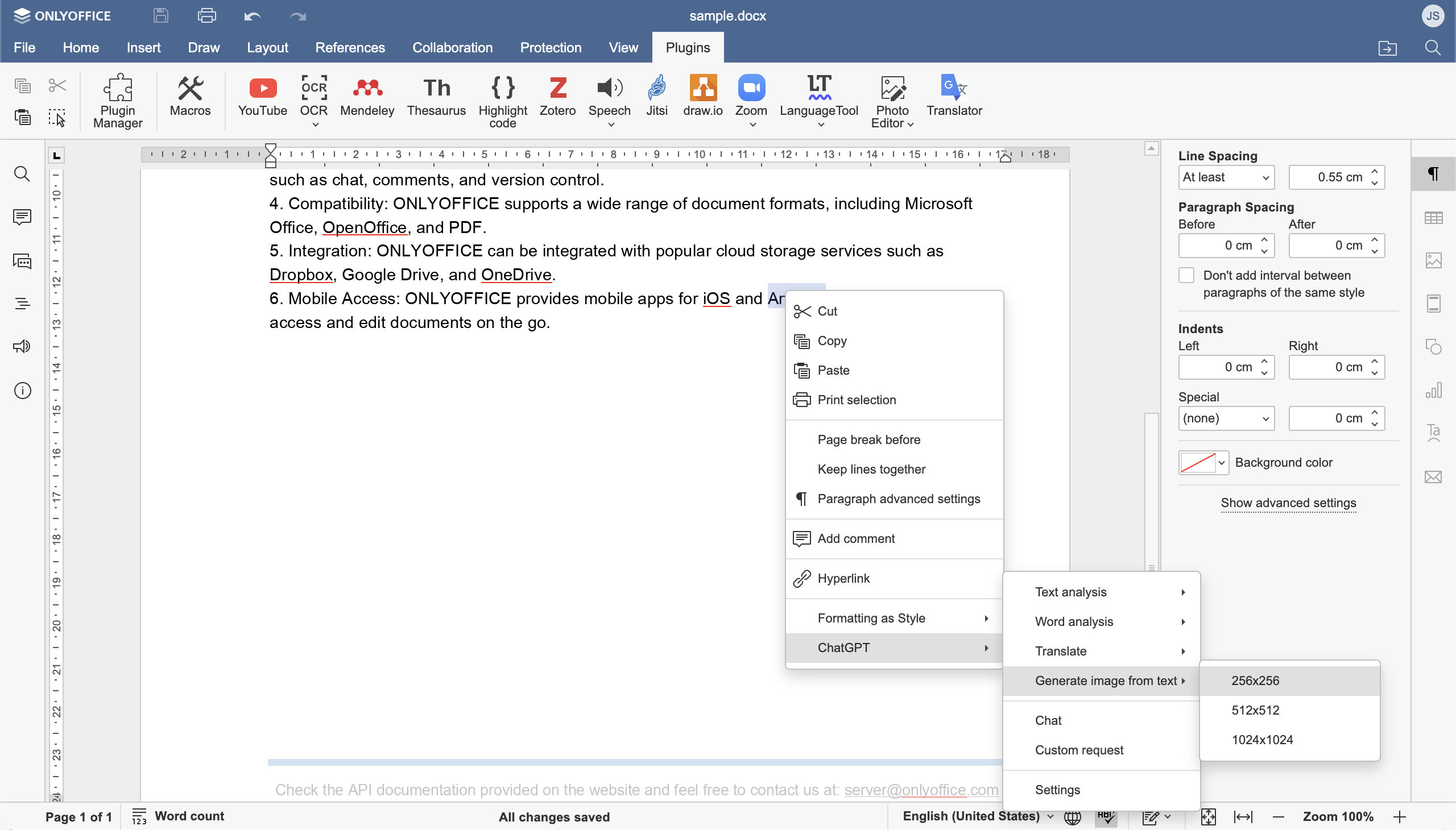This screenshot has width=1456, height=830.
Task: Expand the Speech plugin dropdown
Action: tap(611, 125)
